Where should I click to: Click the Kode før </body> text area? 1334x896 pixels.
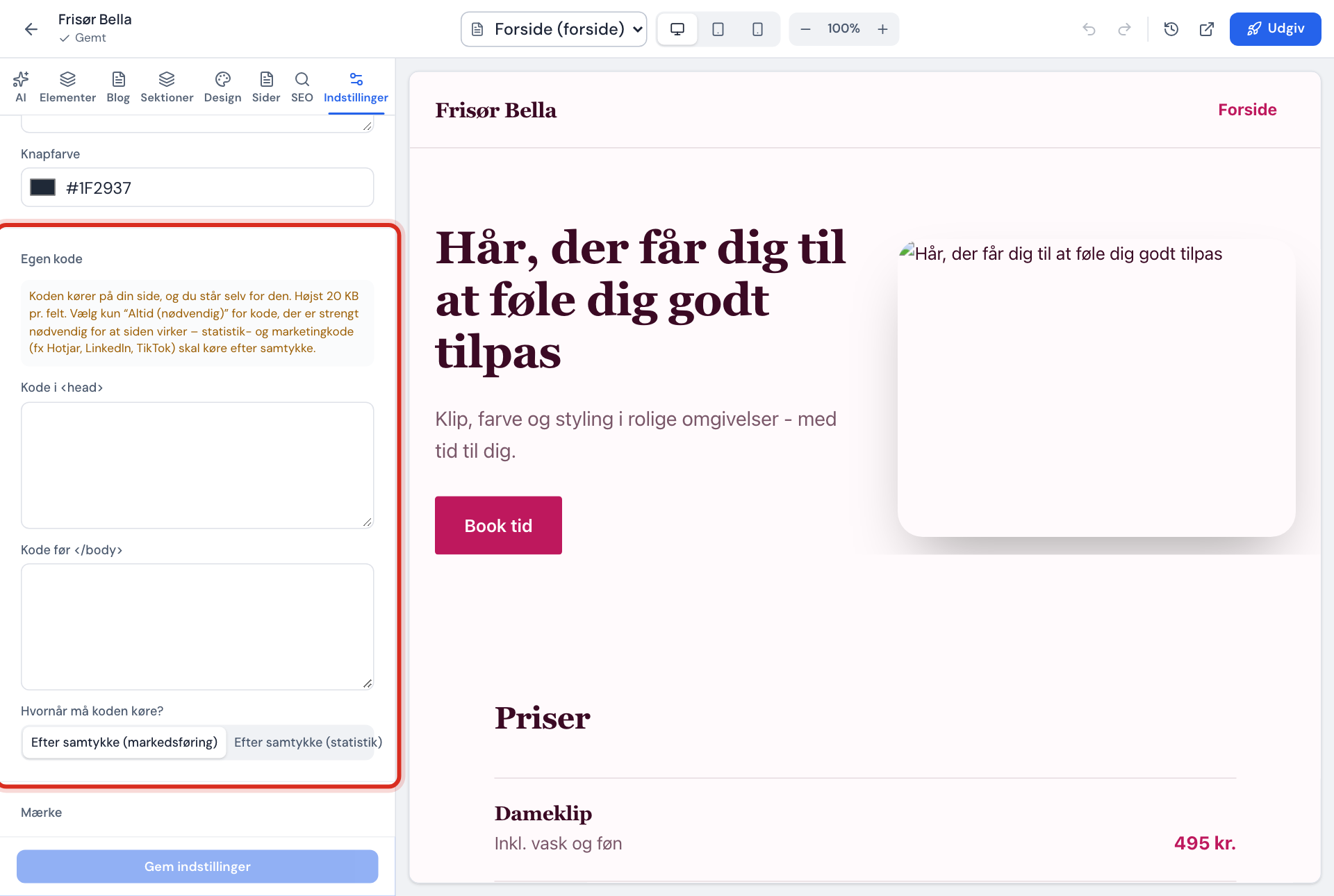[x=197, y=627]
